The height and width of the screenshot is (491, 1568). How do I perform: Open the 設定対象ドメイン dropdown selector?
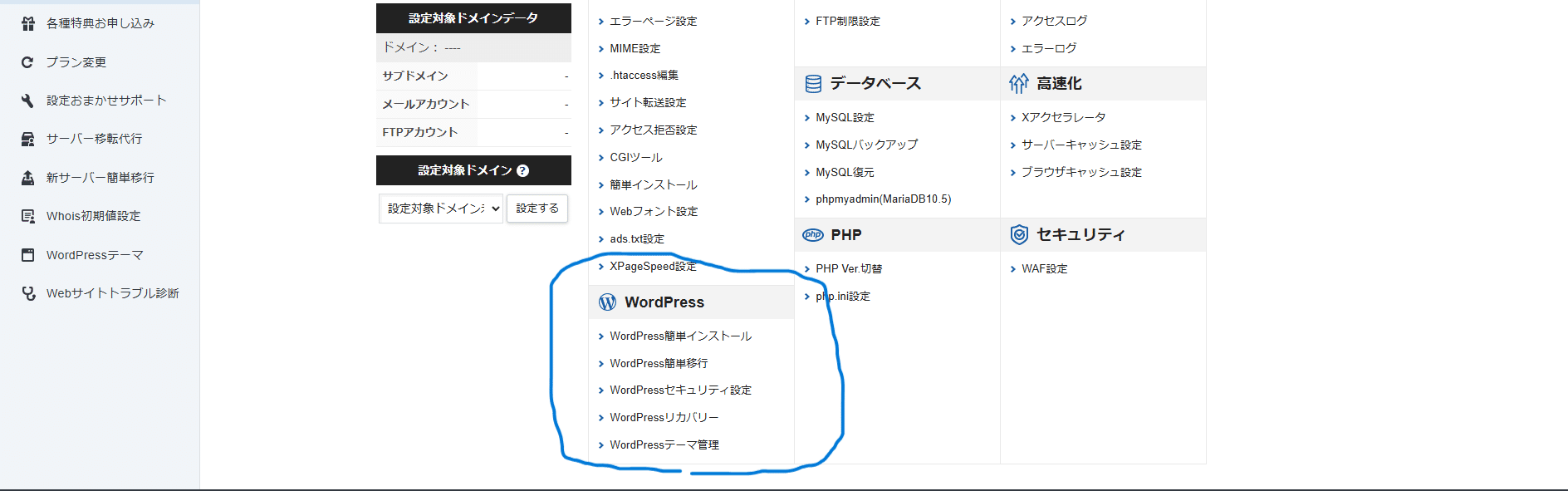click(x=441, y=209)
